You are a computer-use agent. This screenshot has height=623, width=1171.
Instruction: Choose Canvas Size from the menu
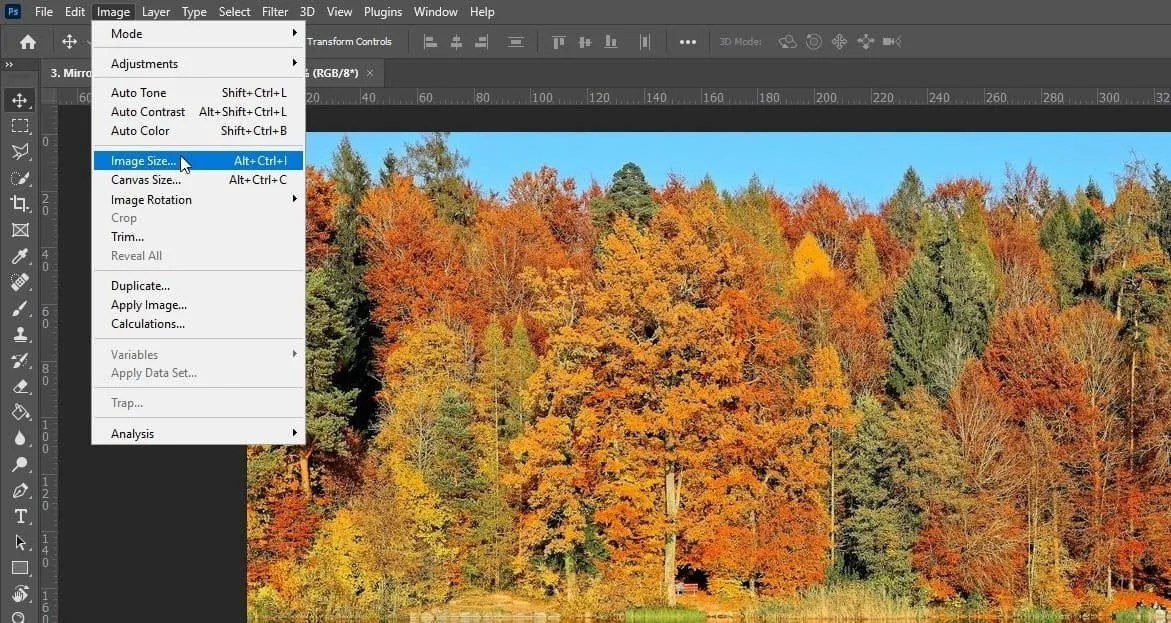[147, 180]
